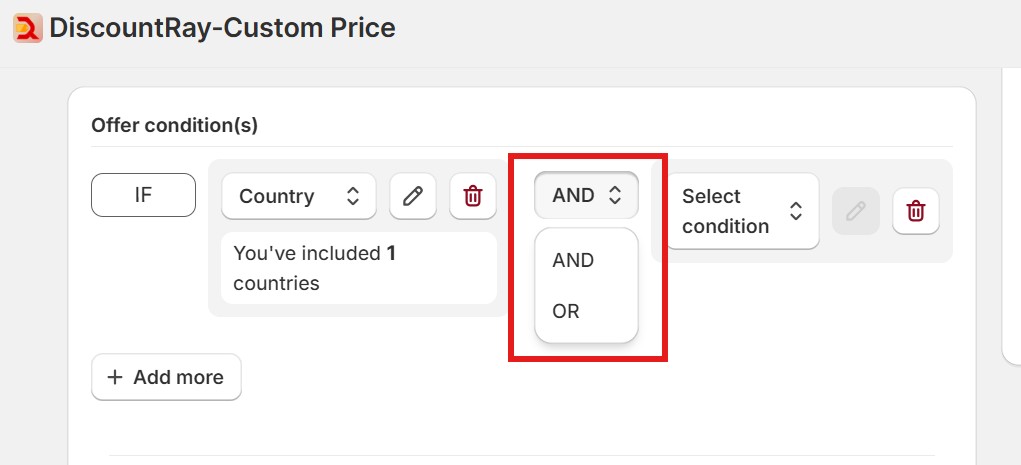1021x465 pixels.
Task: Choose AND from the operator list
Action: click(x=573, y=260)
